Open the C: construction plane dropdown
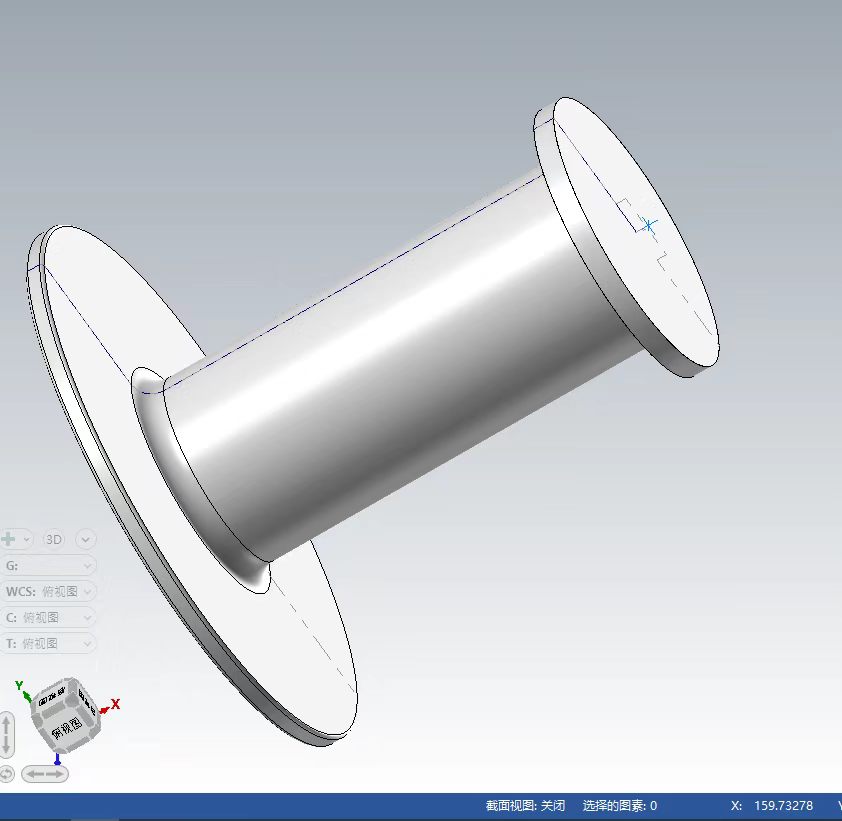842x821 pixels. coord(48,617)
